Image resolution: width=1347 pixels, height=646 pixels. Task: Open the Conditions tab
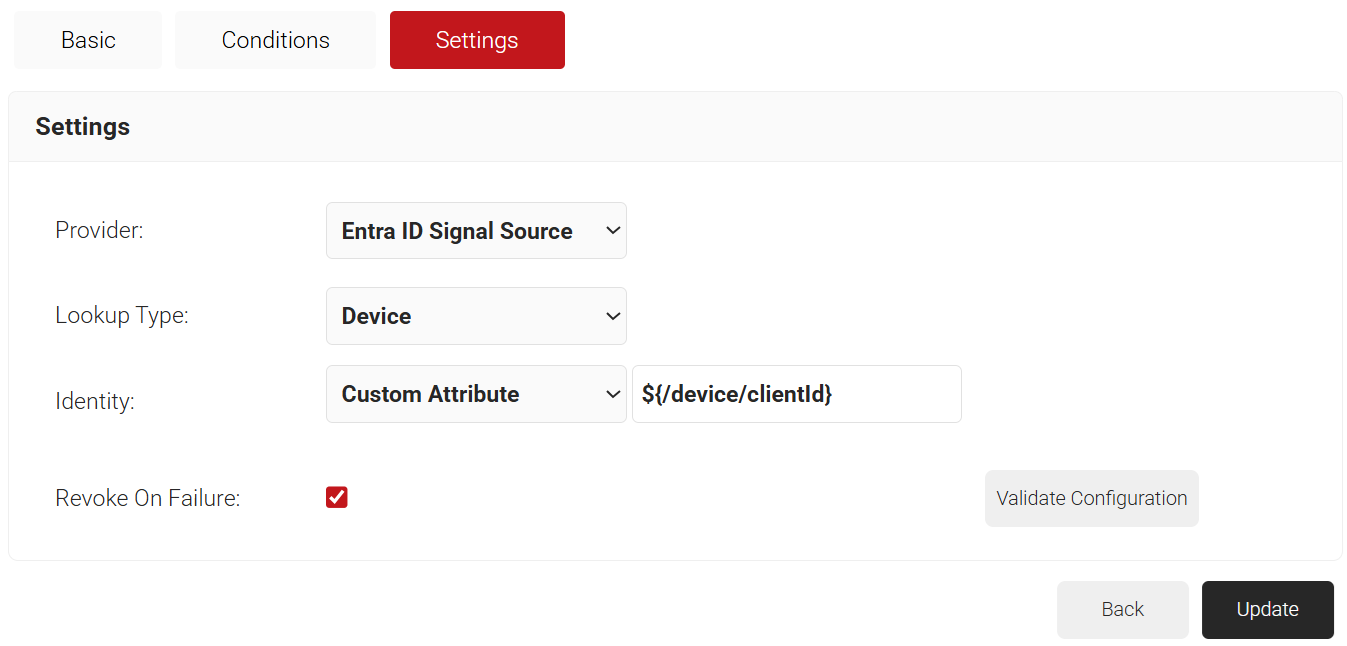click(x=275, y=40)
